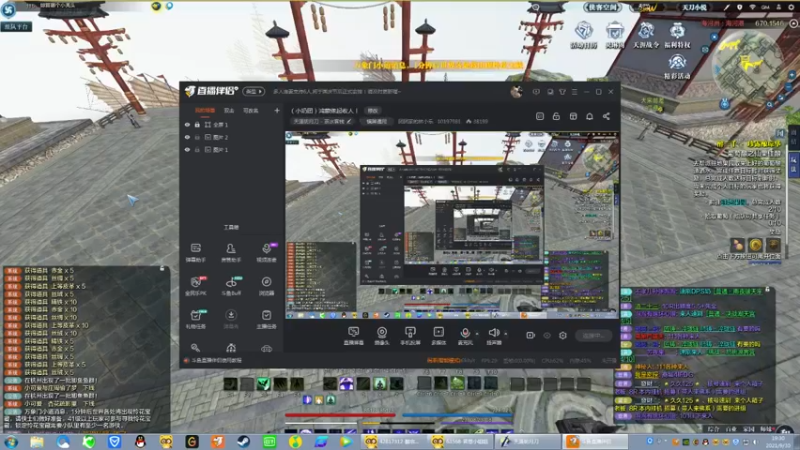Open the chat bubble icon in title bar
Screen dimensions: 800x450
pyautogui.click(x=550, y=92)
